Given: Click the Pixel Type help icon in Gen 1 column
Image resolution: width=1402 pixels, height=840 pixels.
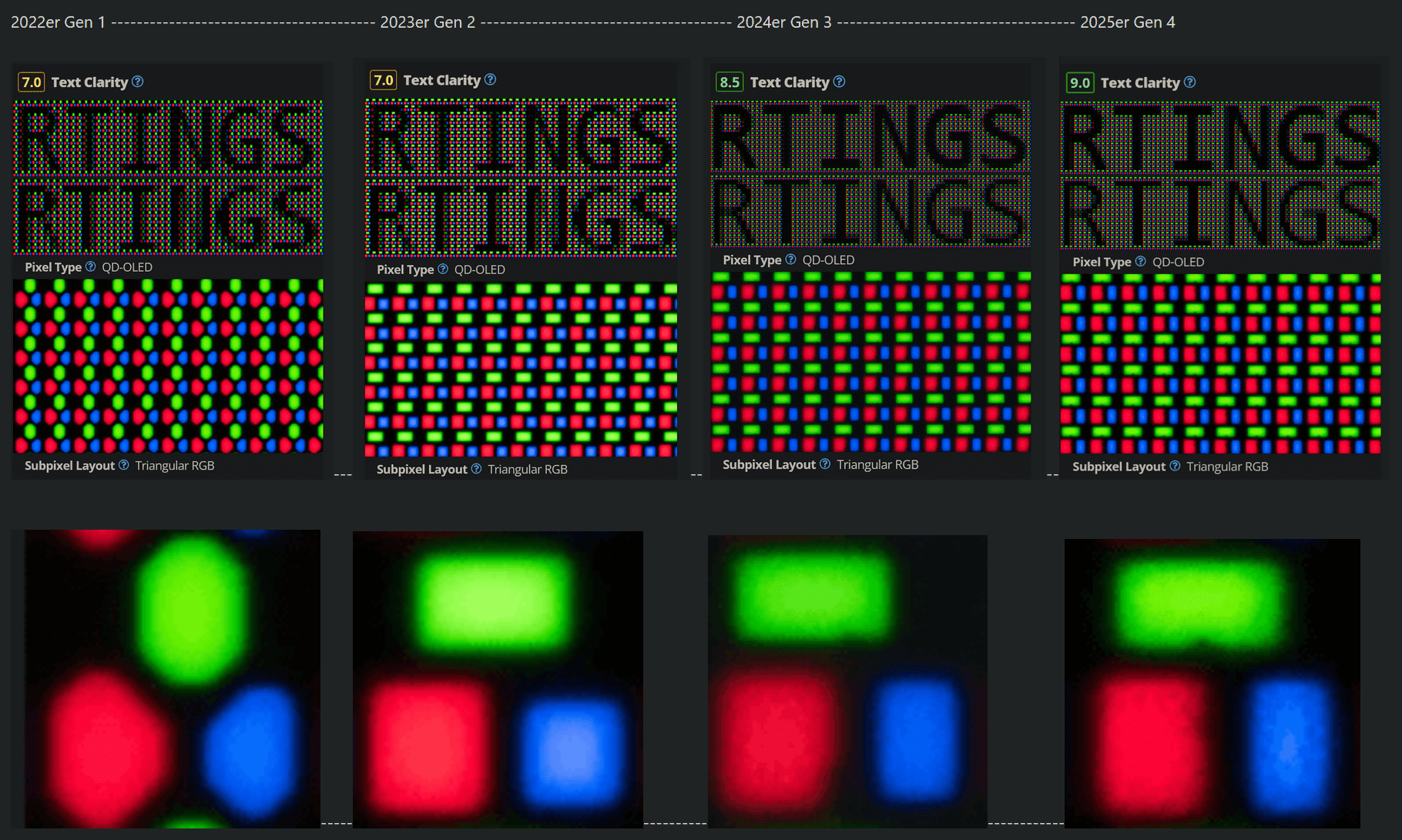Looking at the screenshot, I should pyautogui.click(x=91, y=266).
